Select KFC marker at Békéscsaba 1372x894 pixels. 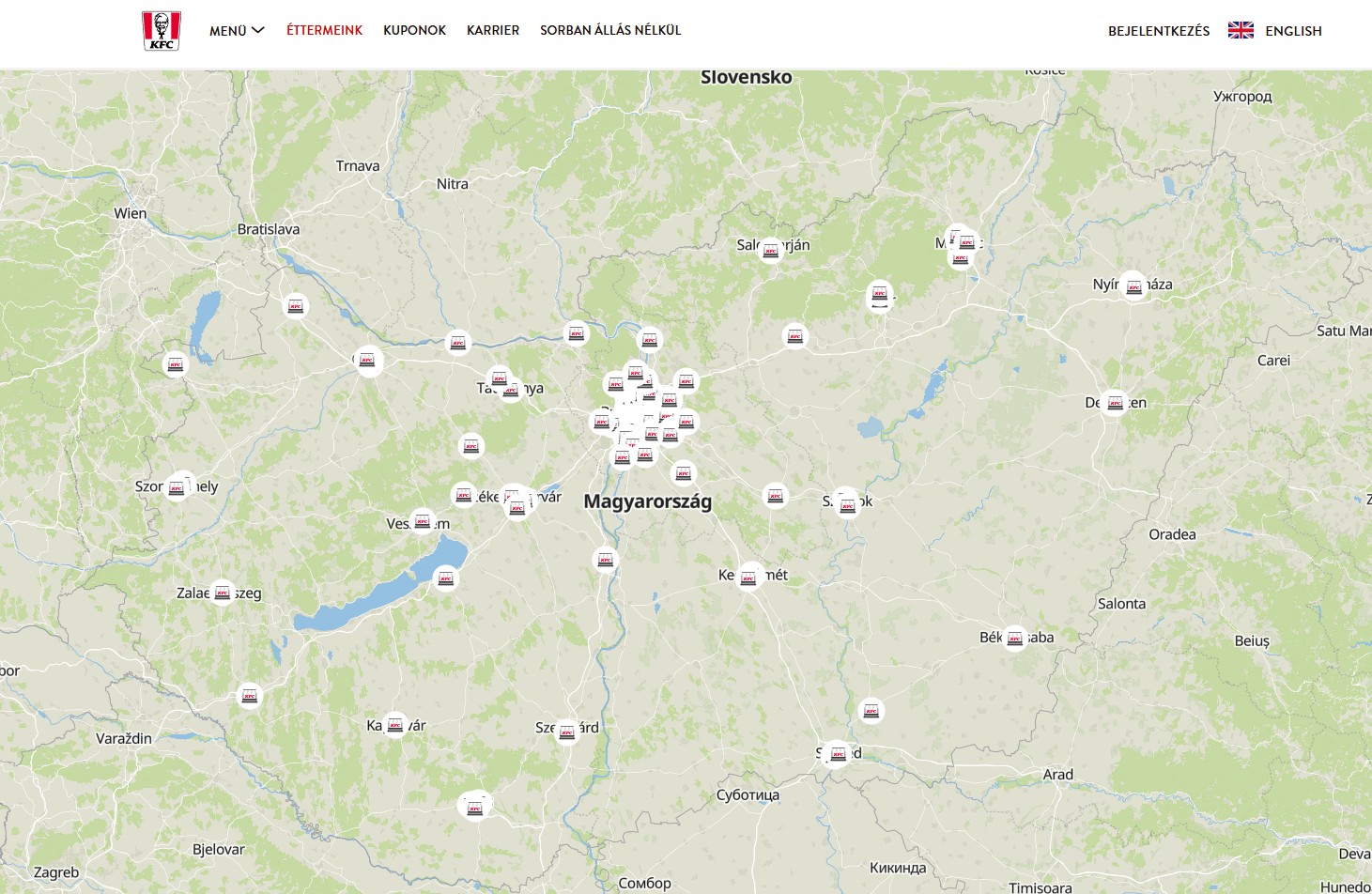(1014, 639)
